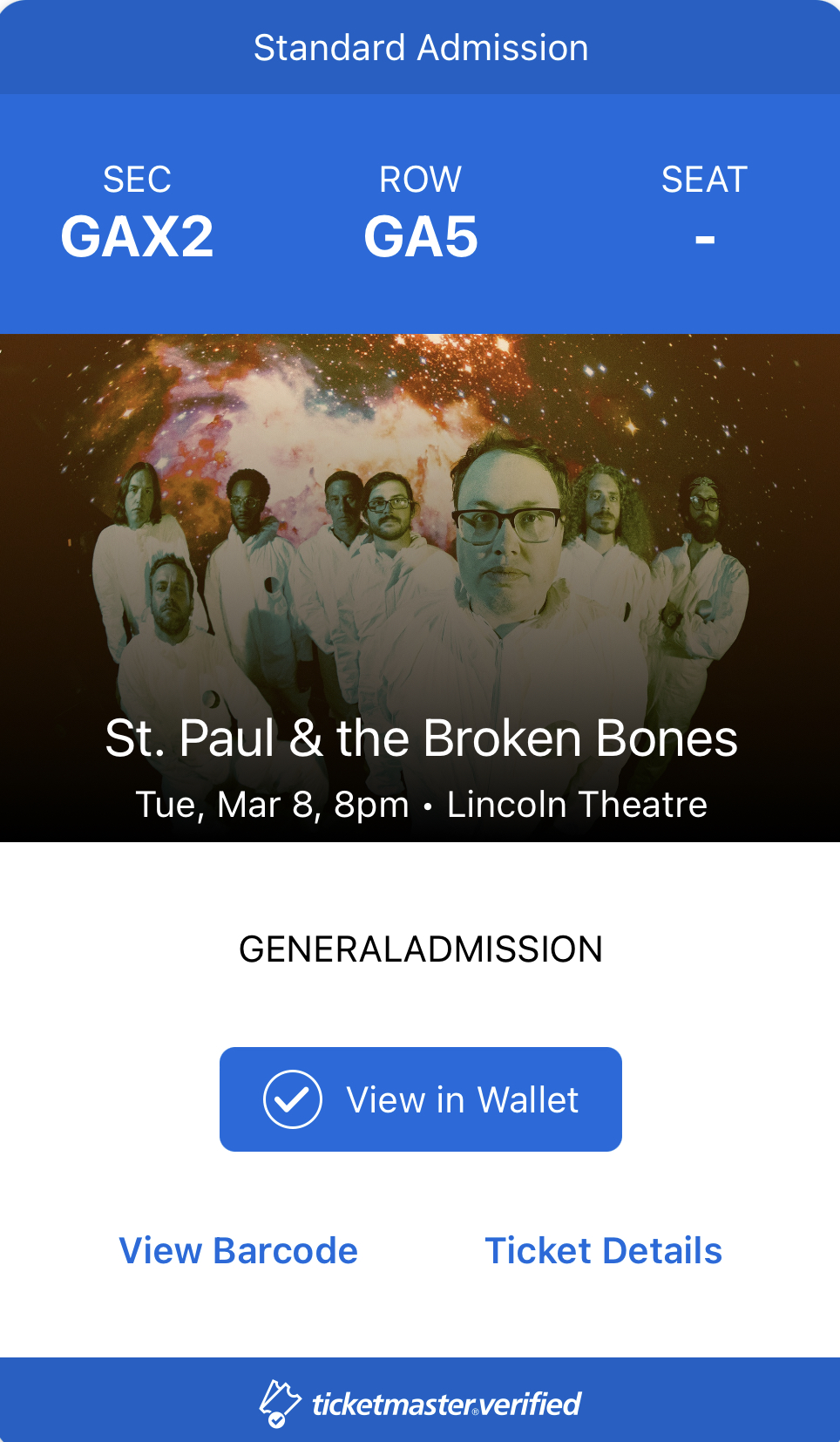
Task: Tap the View in Wallet button
Action: point(420,1099)
